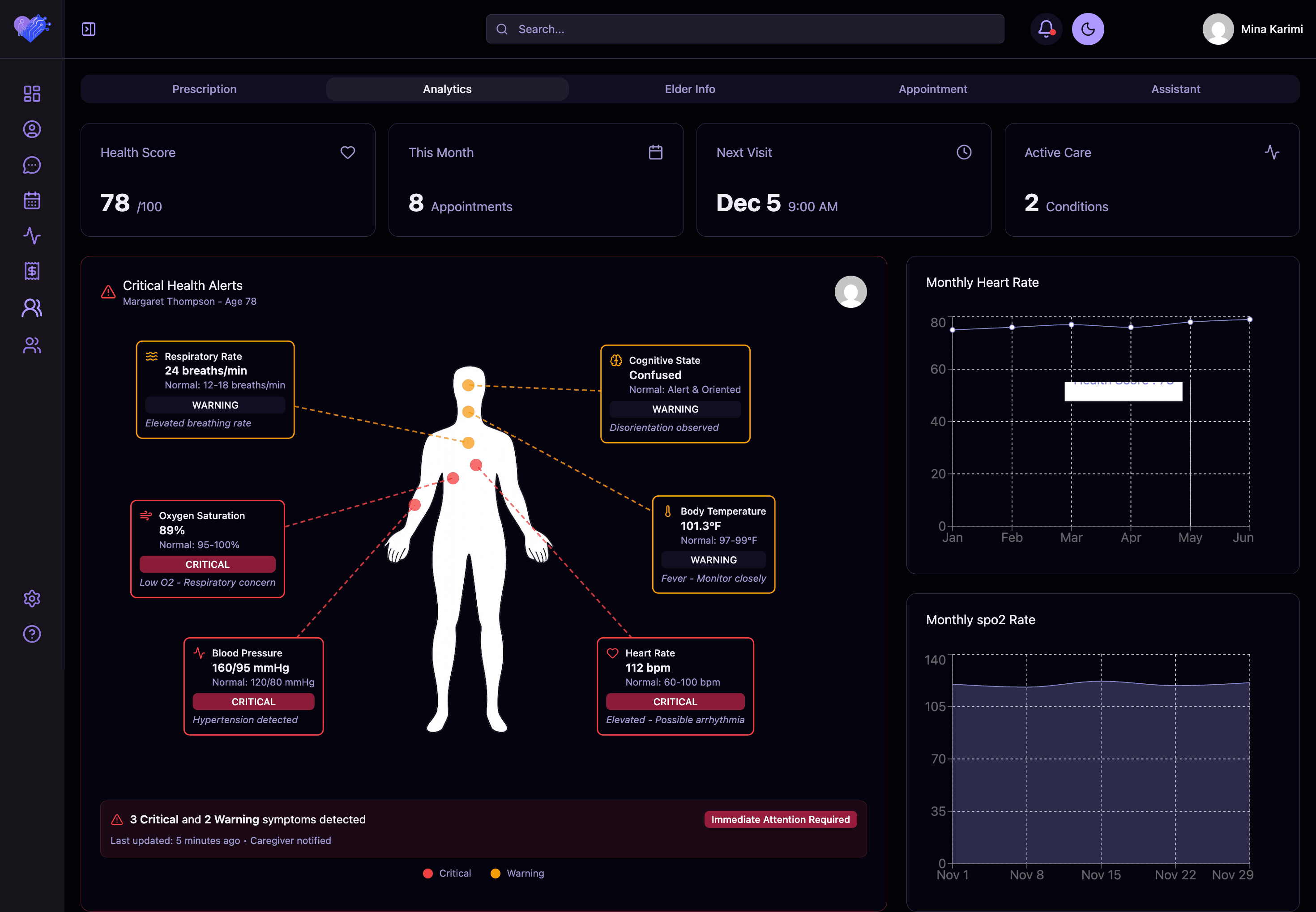
Task: Click the Respiratory Rate WARNING badge
Action: (x=215, y=405)
